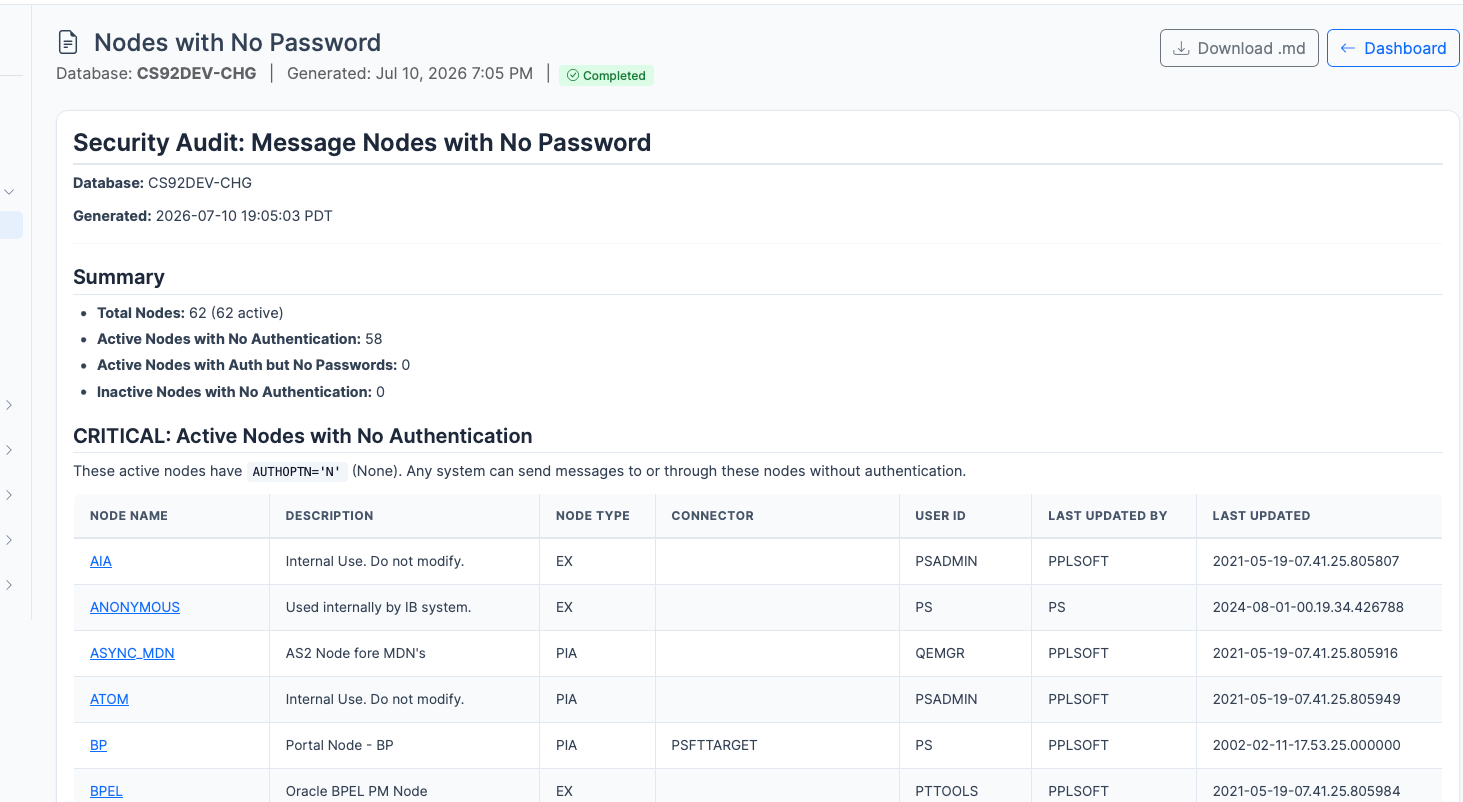Image resolution: width=1463 pixels, height=802 pixels.
Task: Open the ATOM node link
Action: coord(109,699)
